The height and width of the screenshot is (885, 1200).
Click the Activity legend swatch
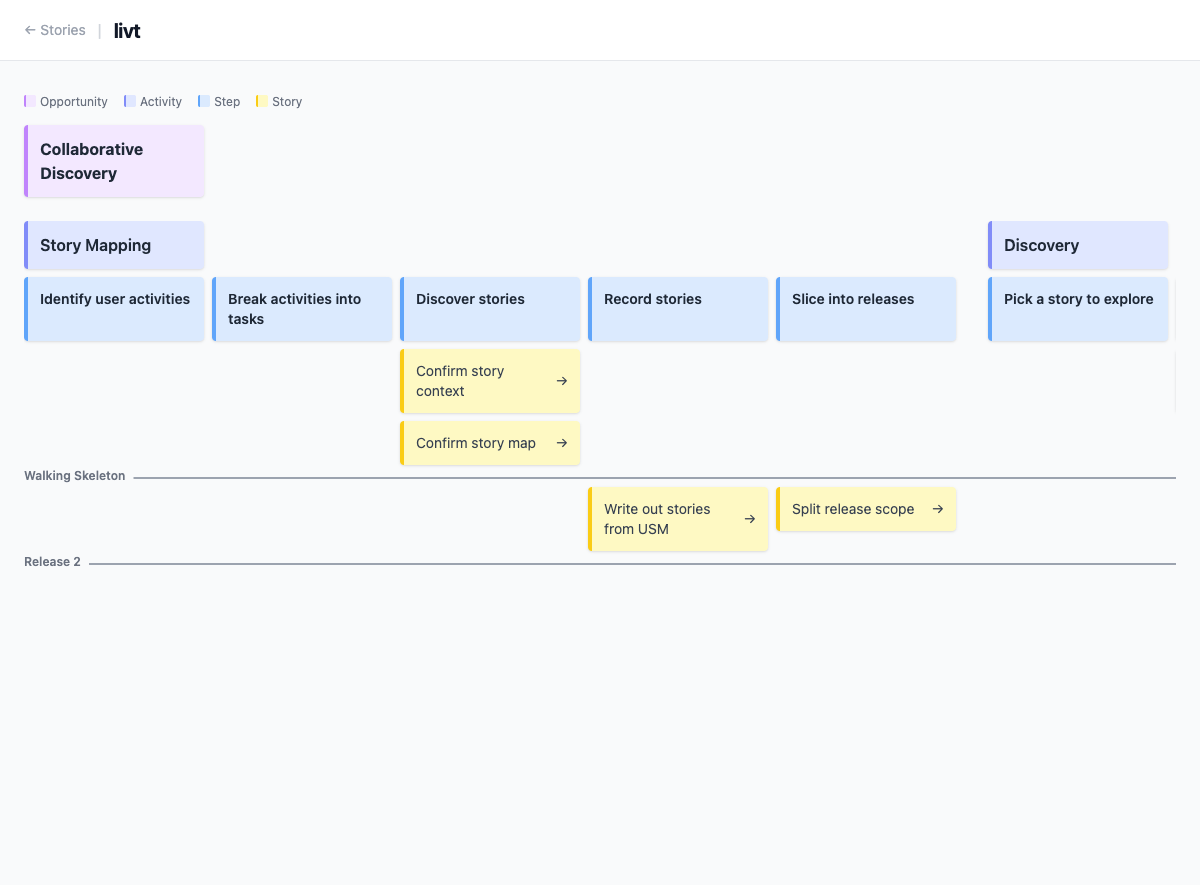pyautogui.click(x=130, y=101)
